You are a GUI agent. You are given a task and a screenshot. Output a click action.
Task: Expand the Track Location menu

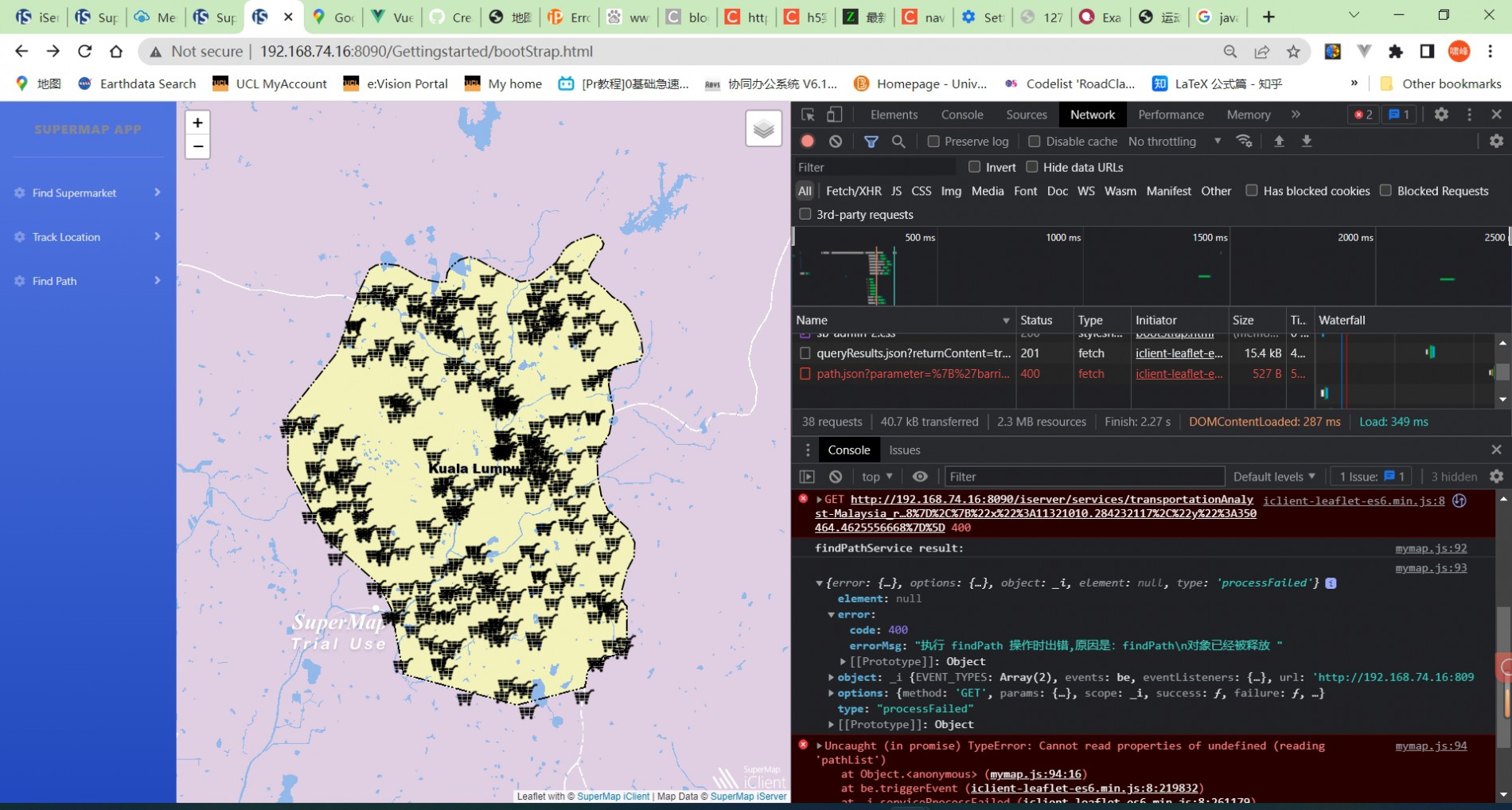coord(88,237)
